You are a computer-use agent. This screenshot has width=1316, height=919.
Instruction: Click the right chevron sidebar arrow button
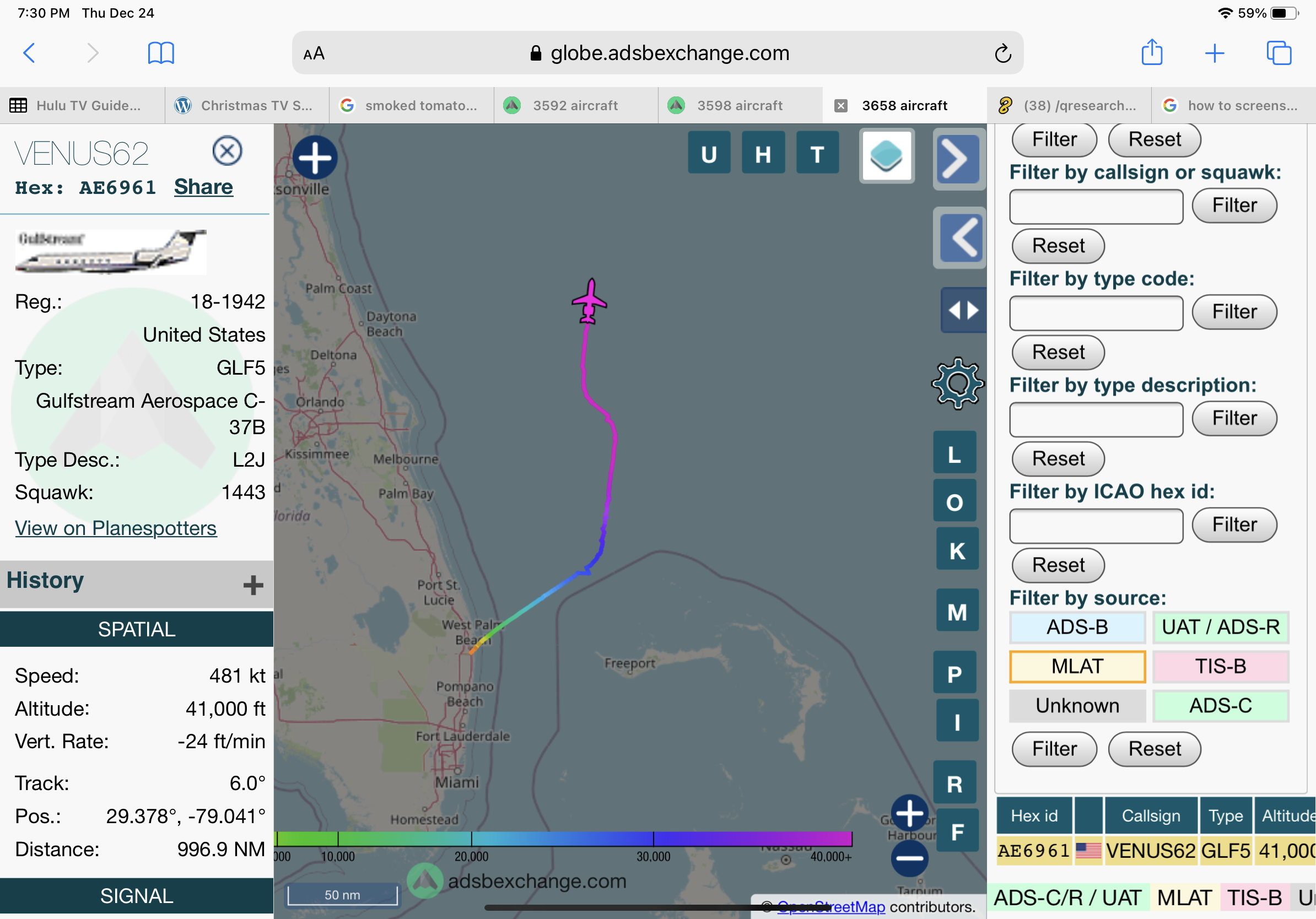959,159
